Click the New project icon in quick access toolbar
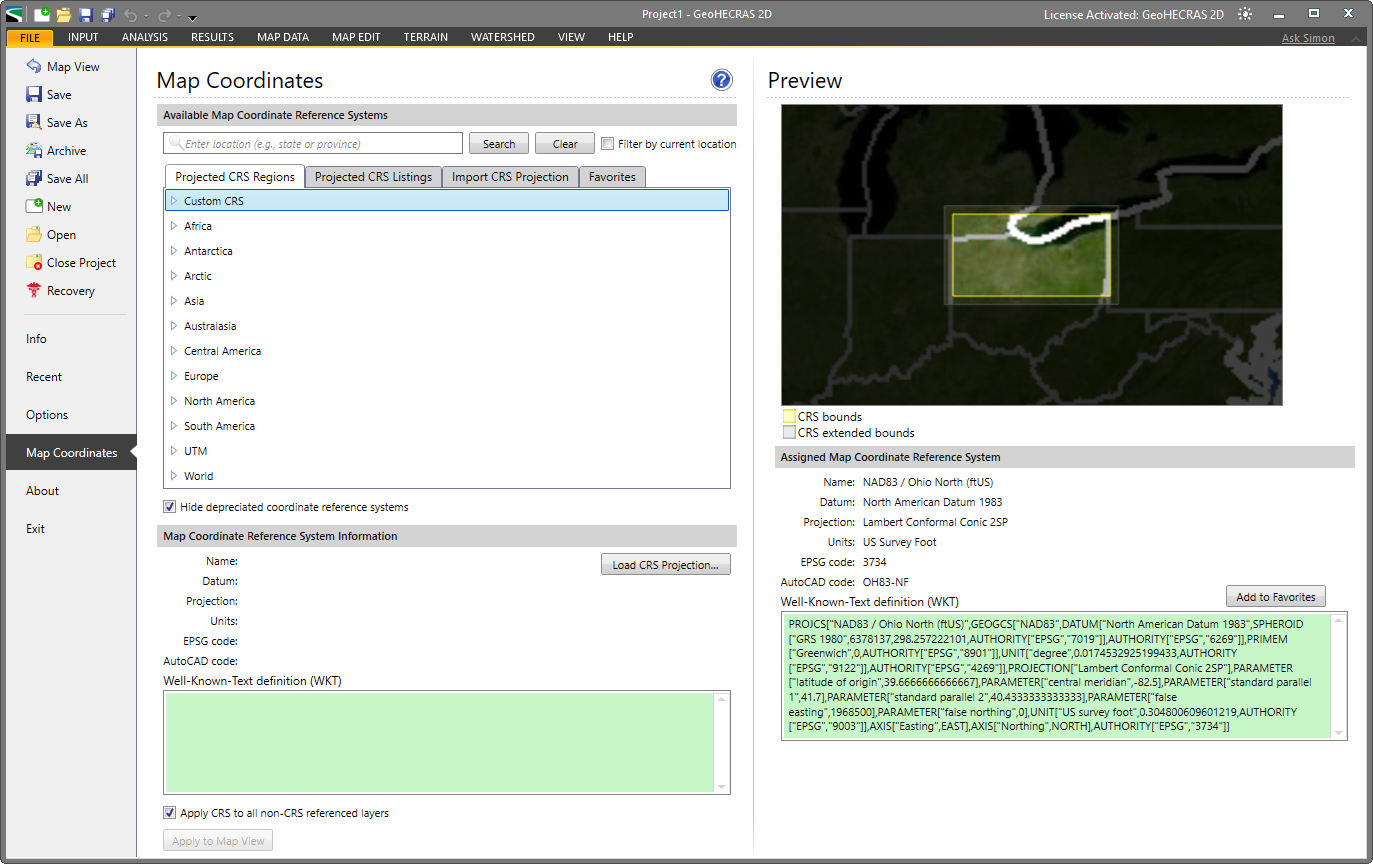This screenshot has height=864, width=1373. point(41,13)
